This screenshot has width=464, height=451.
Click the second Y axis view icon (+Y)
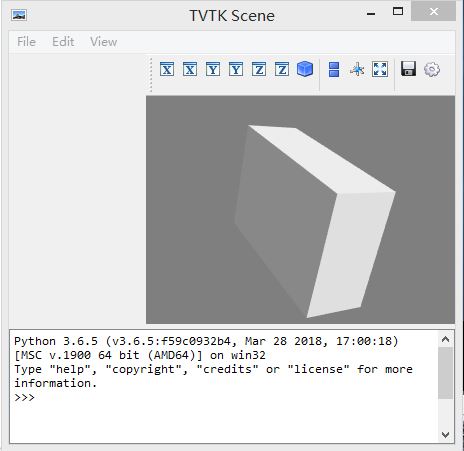point(236,69)
